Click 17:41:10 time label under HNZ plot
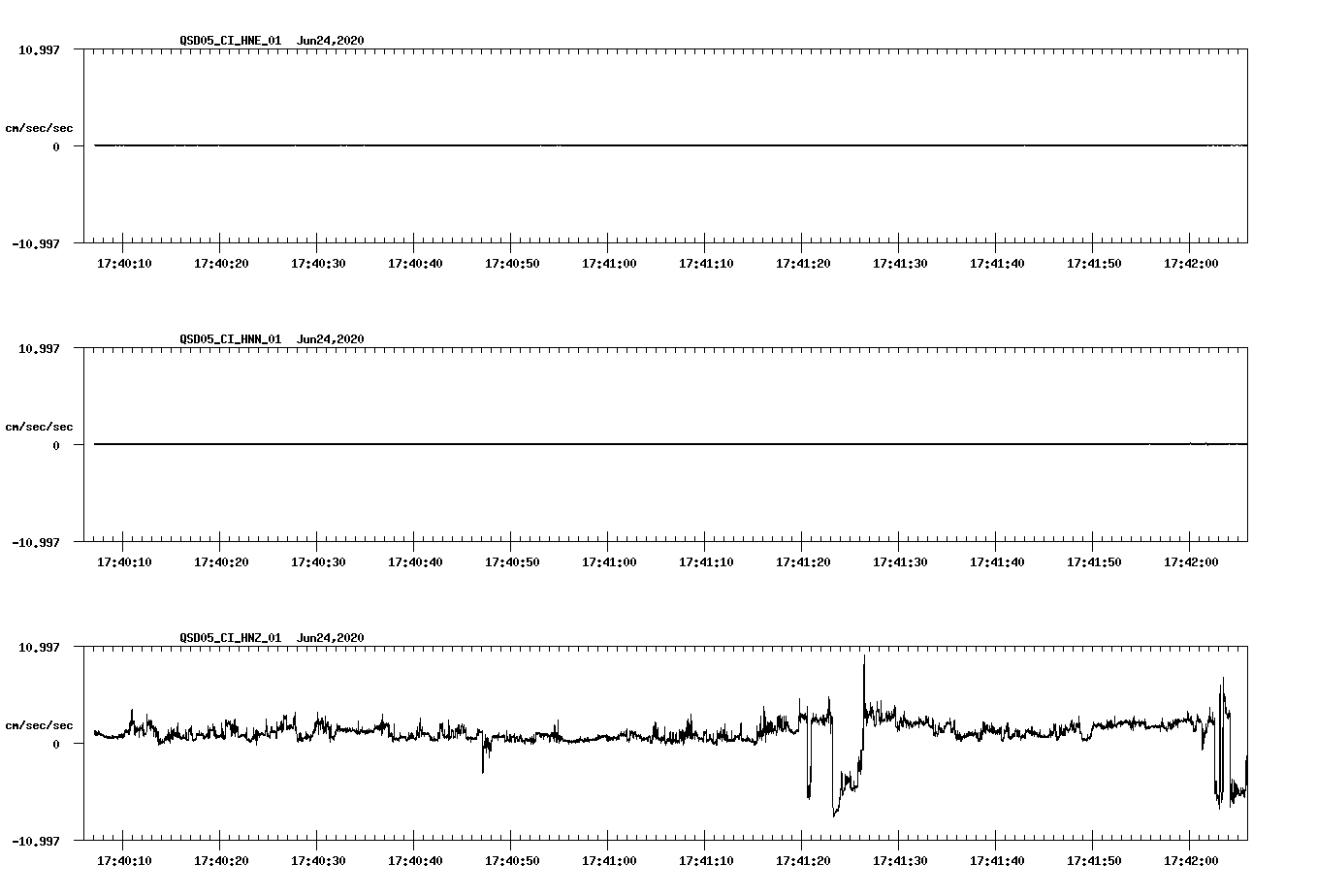The height and width of the screenshot is (896, 1317). (x=706, y=860)
